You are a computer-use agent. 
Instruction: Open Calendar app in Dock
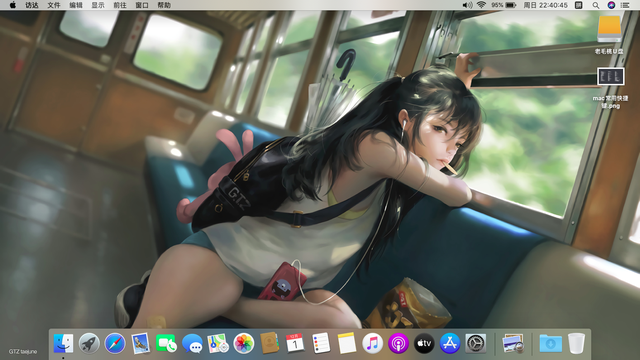(x=295, y=343)
